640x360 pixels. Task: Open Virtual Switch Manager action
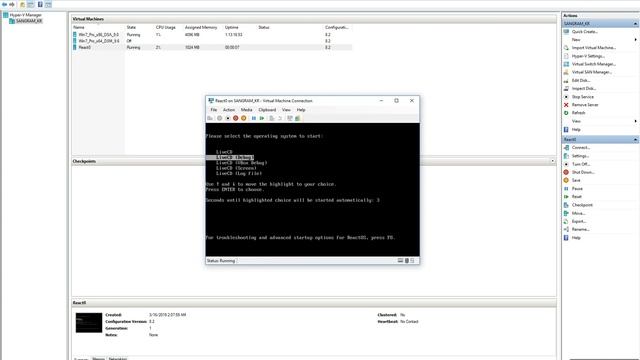pos(593,64)
